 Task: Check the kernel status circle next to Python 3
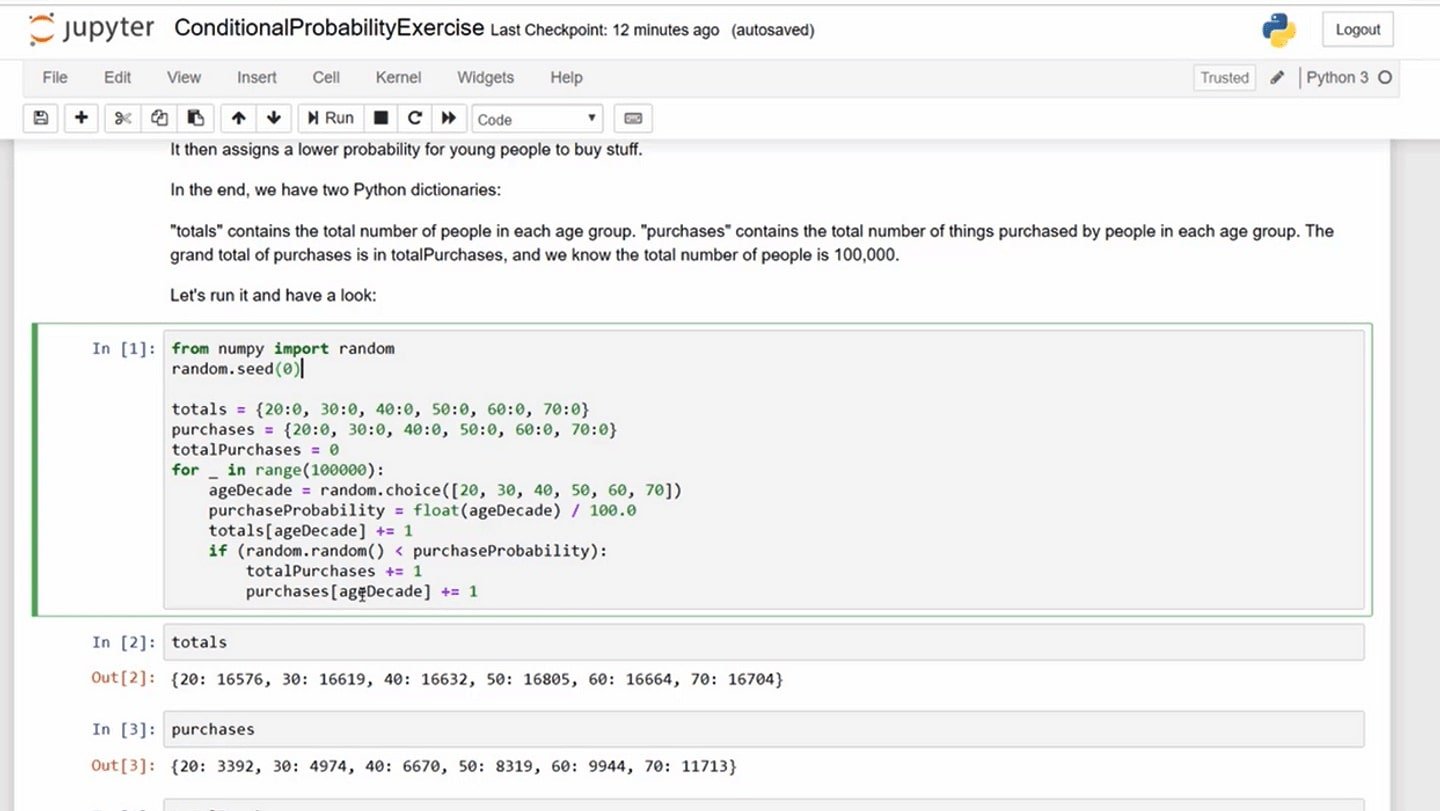tap(1386, 77)
